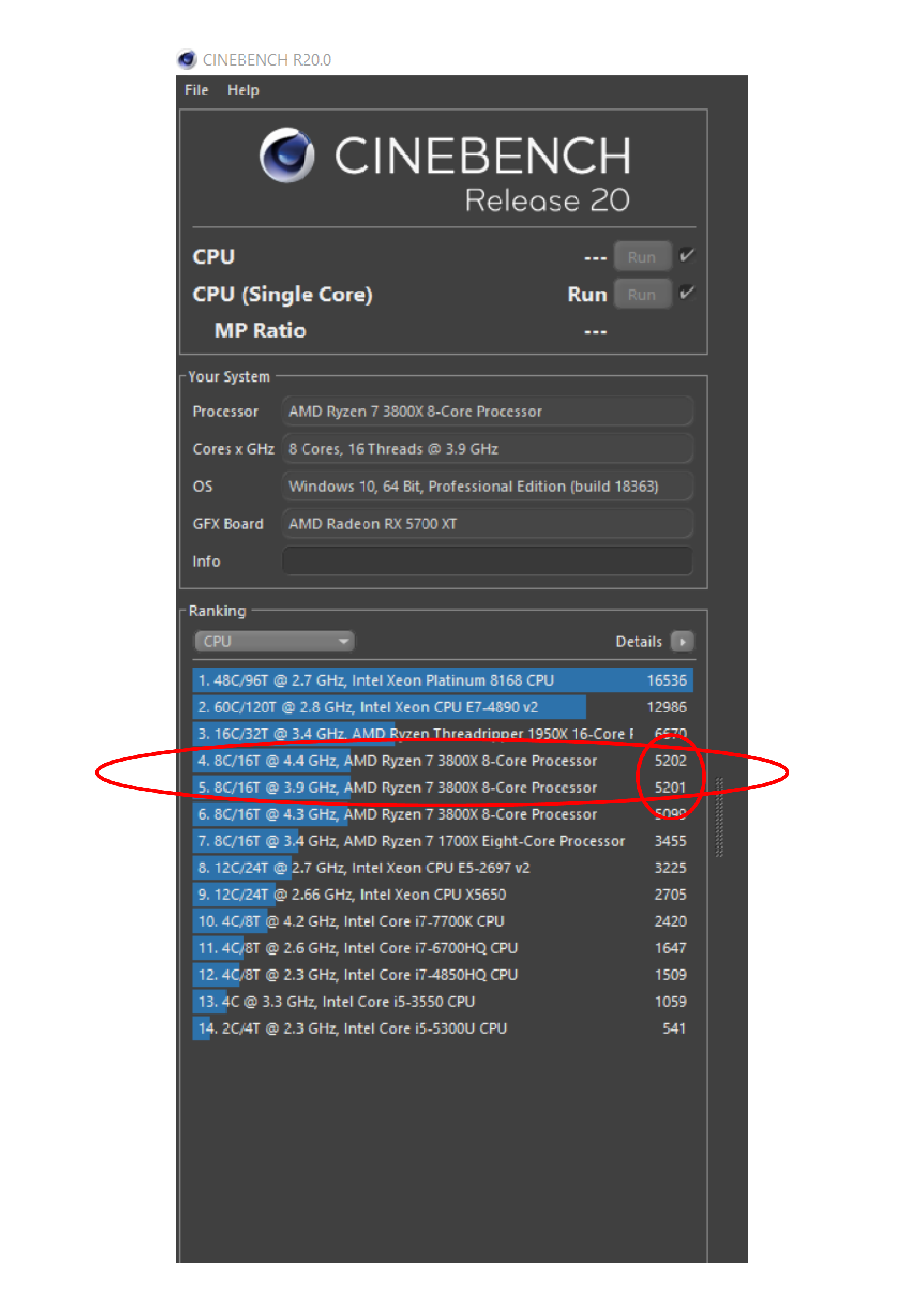The width and height of the screenshot is (924, 1307).
Task: Click the CPU dropdown arrow icon
Action: point(344,641)
